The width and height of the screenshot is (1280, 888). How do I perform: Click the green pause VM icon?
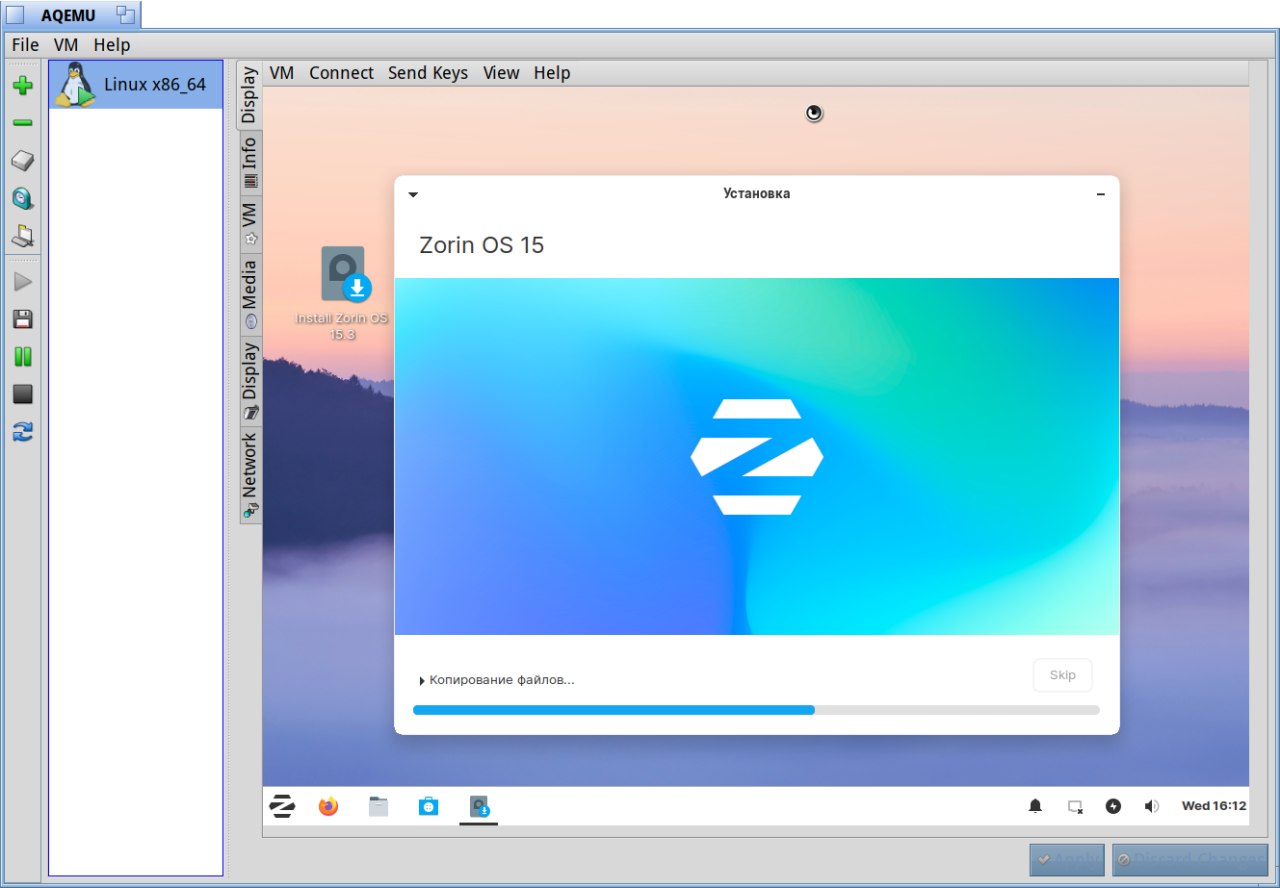[x=22, y=356]
